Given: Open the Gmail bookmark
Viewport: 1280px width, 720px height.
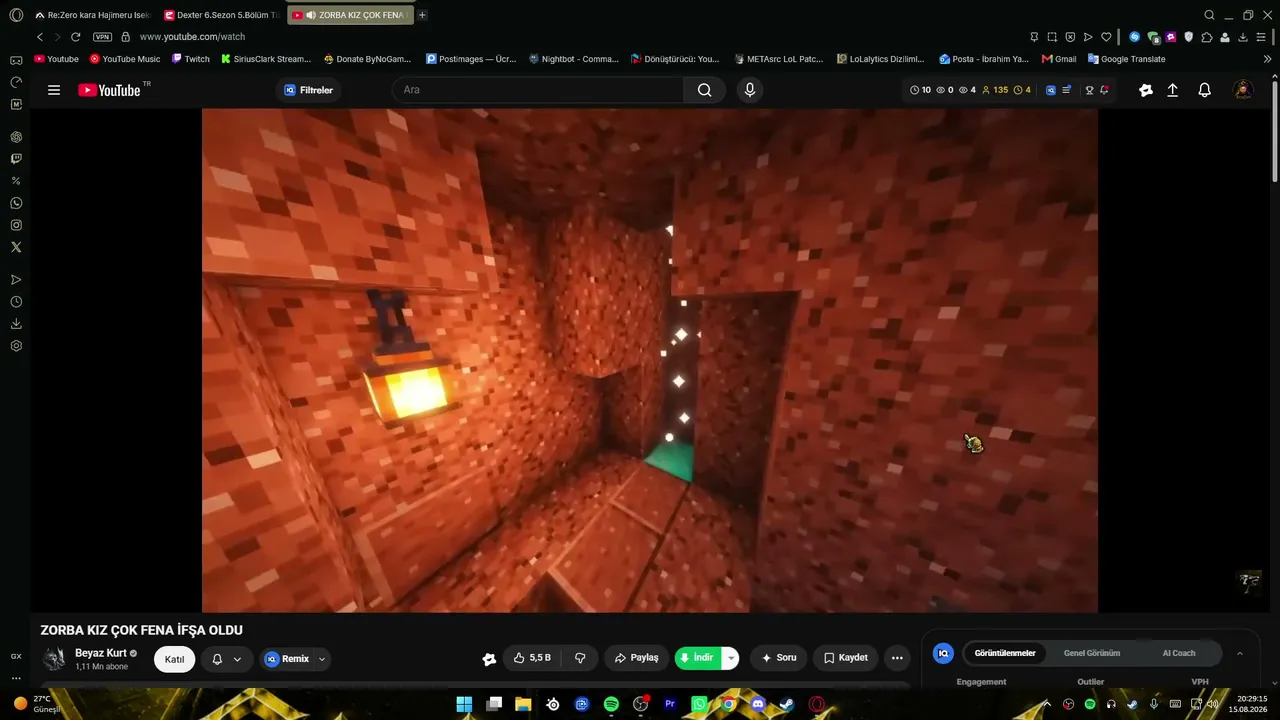Looking at the screenshot, I should pos(1059,59).
